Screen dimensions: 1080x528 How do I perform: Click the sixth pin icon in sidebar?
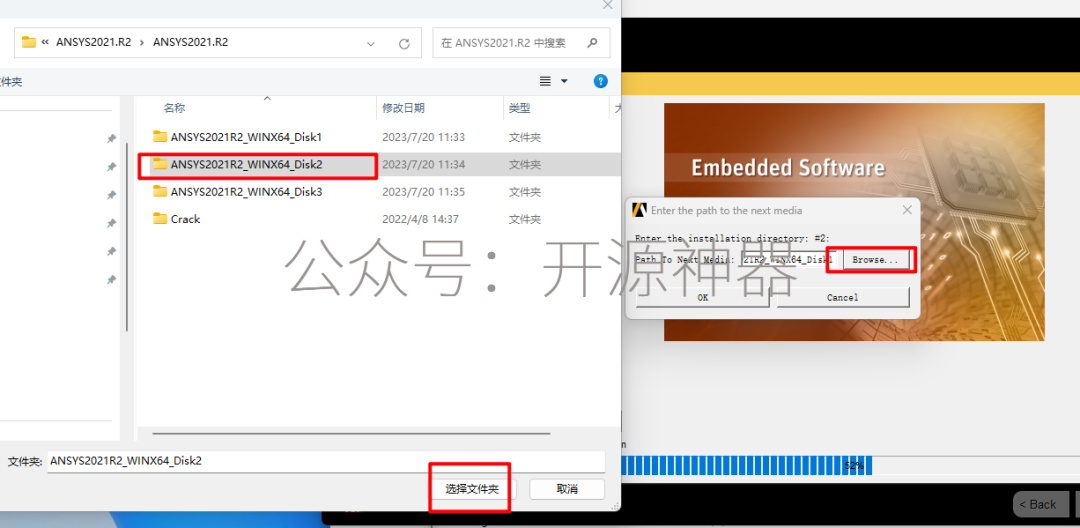111,279
